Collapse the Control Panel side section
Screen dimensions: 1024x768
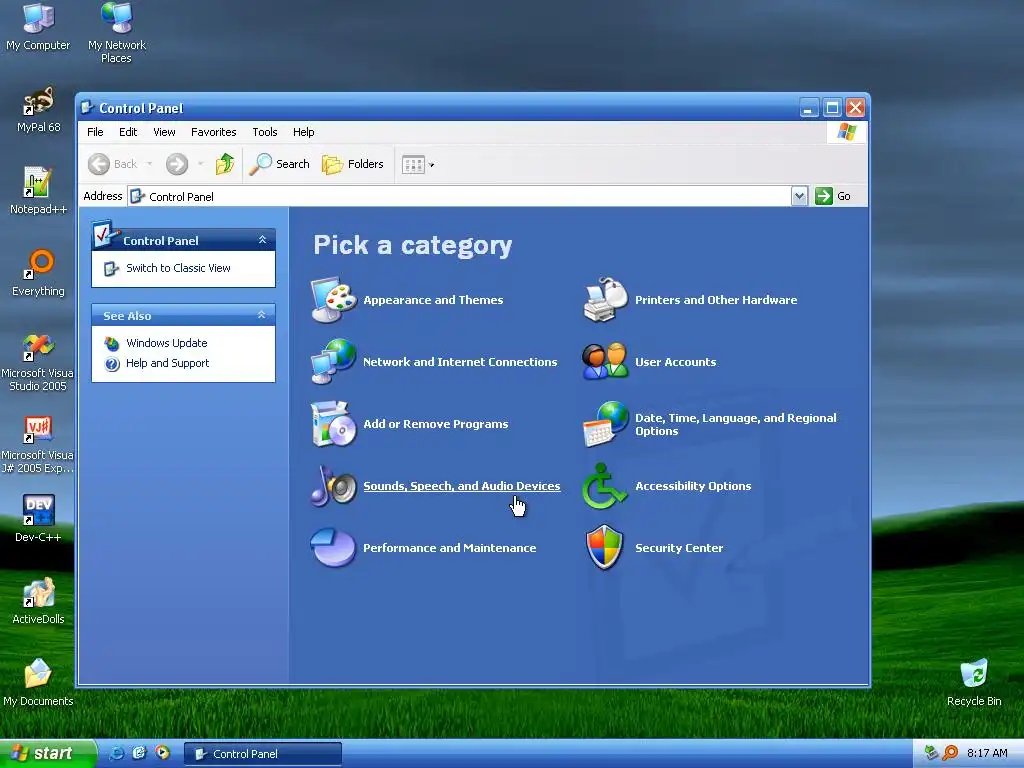coord(262,240)
